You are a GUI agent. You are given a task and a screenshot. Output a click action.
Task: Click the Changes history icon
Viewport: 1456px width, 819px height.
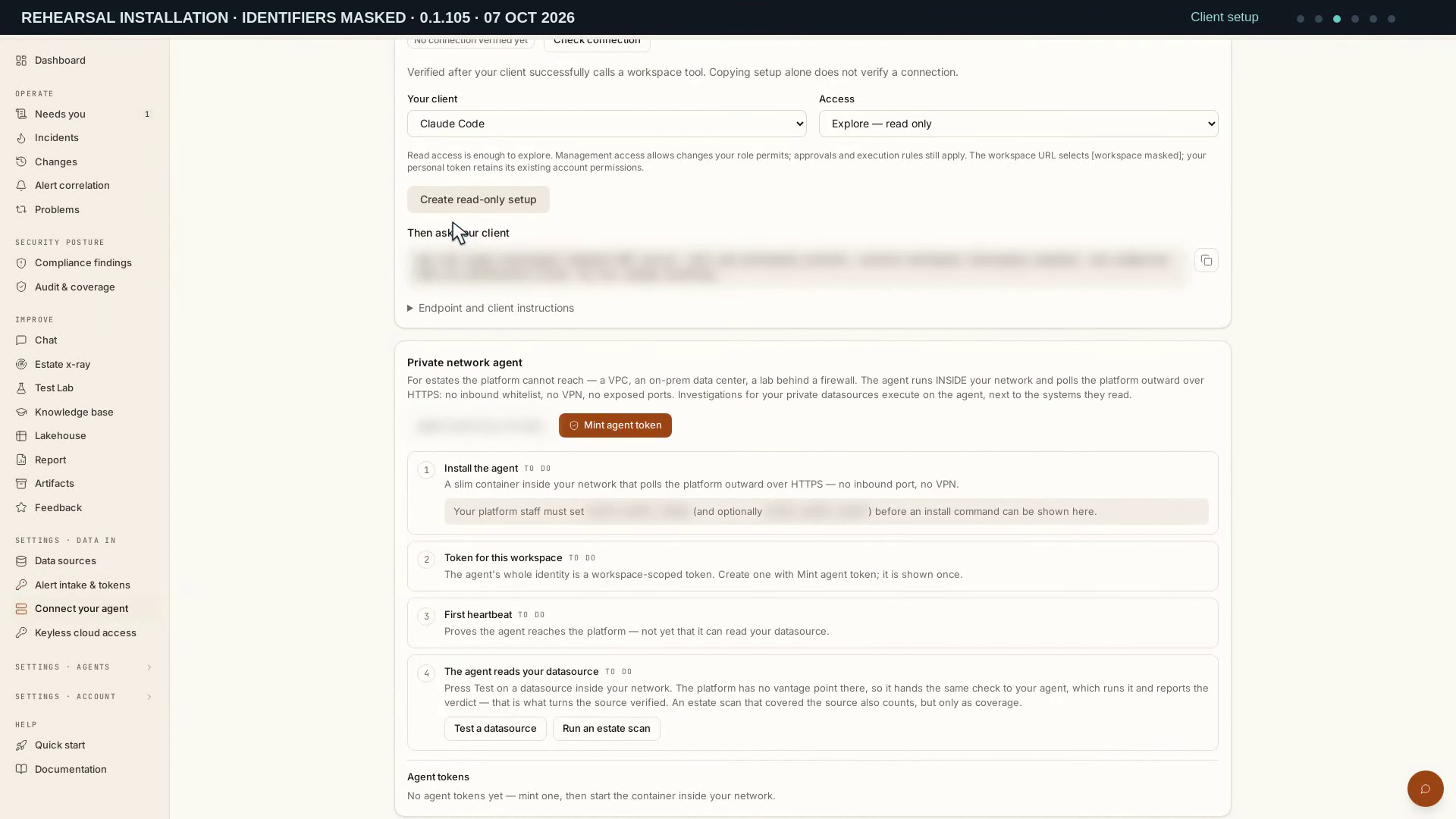click(x=21, y=162)
